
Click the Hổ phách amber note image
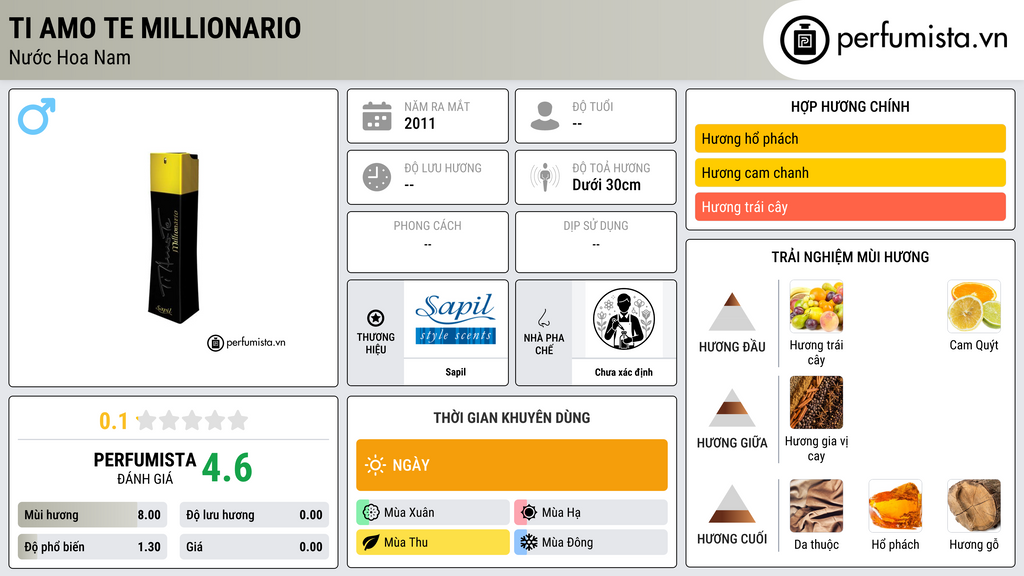[895, 505]
